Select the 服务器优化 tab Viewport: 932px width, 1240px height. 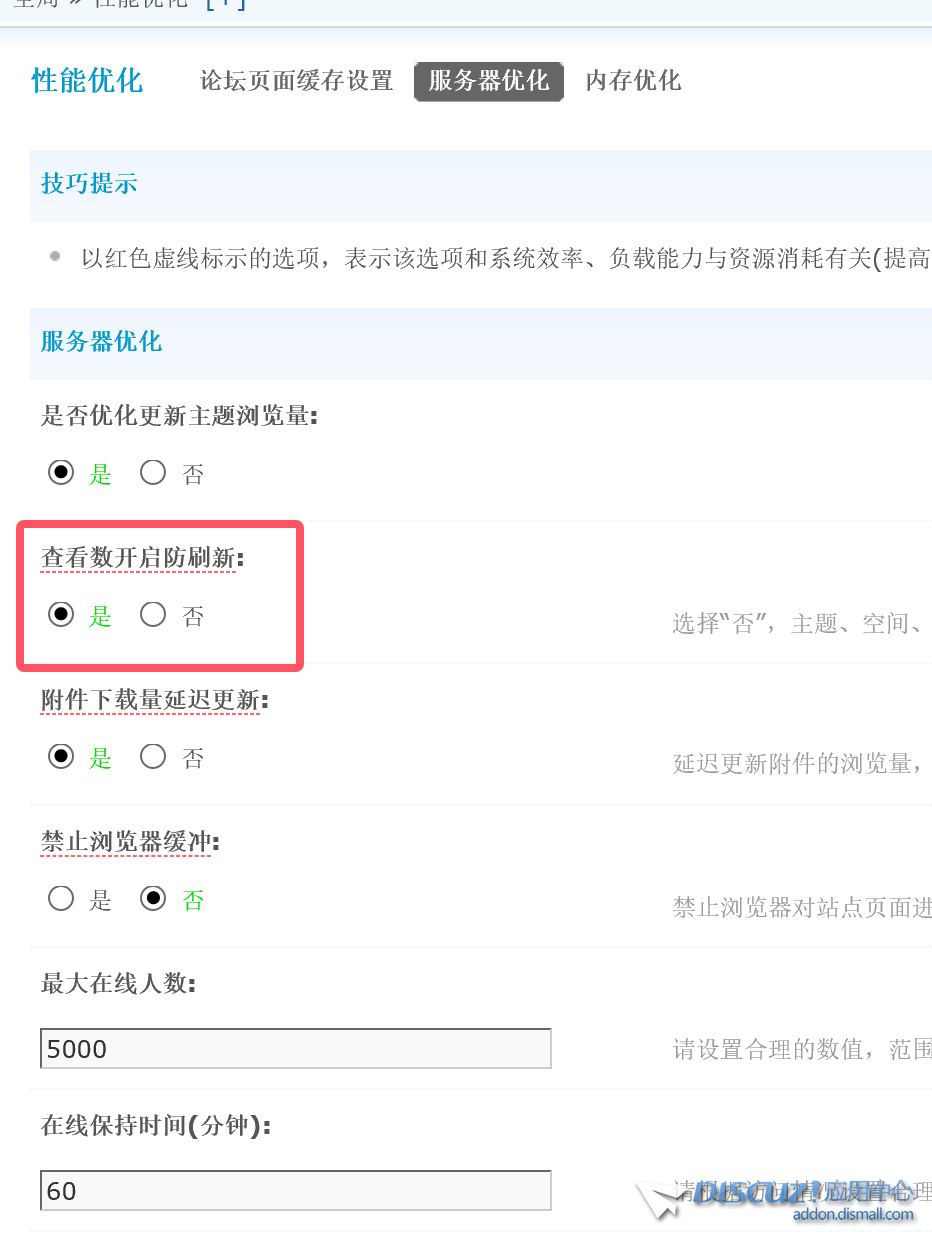coord(489,81)
